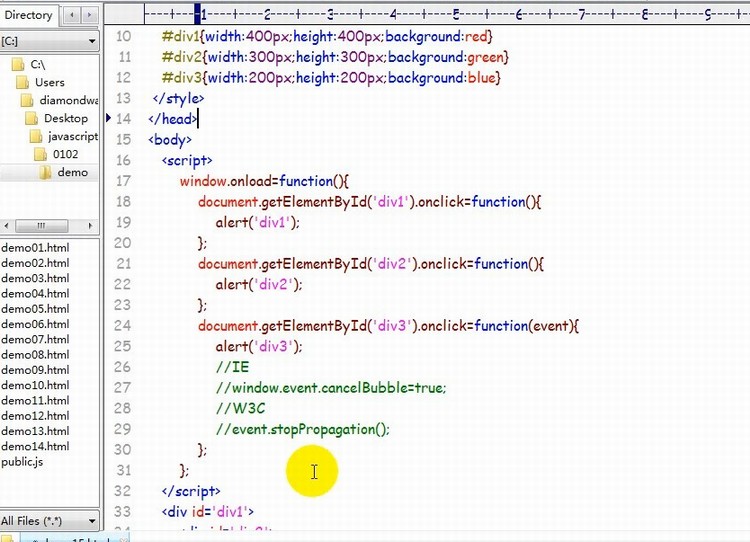The image size is (750, 542).
Task: Click the folder icon next to Users
Action: point(22,82)
